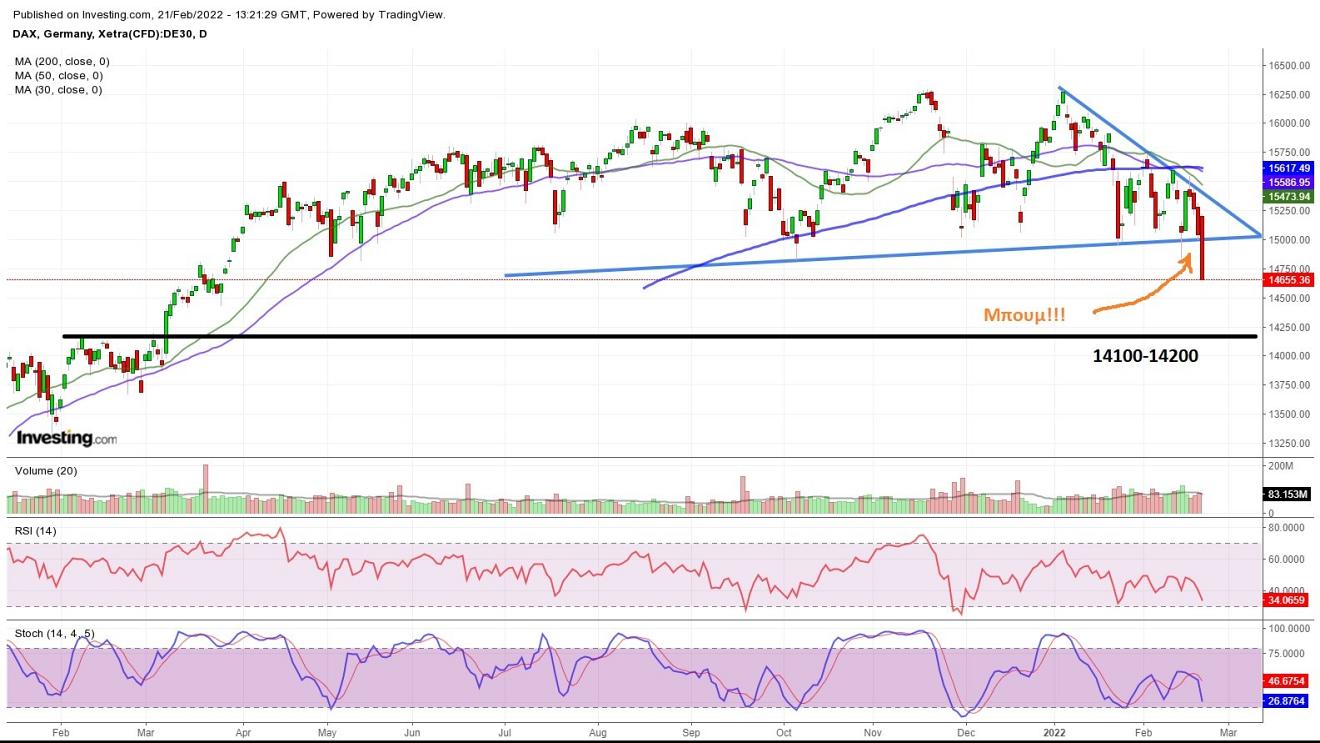This screenshot has height=743, width=1320.
Task: Open the Stoch (14, 4, 5) indicator label
Action: [55, 634]
